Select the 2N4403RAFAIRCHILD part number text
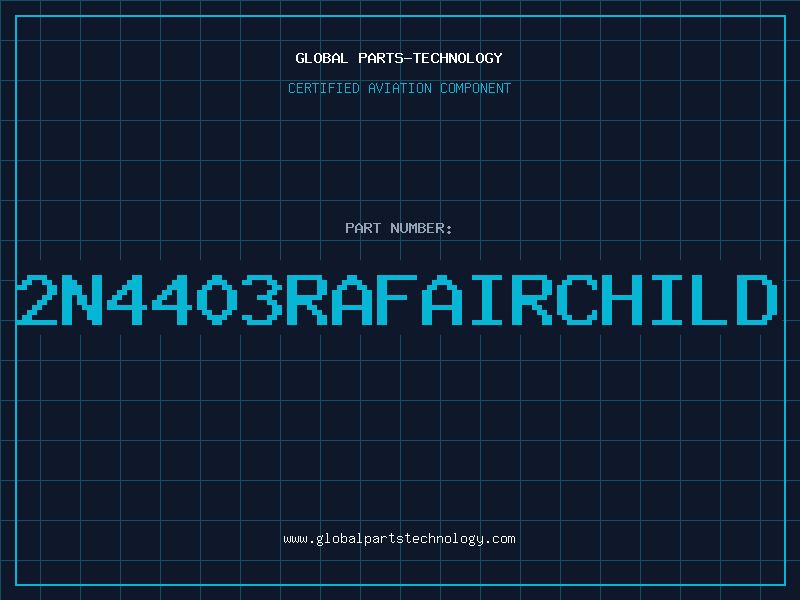 point(397,300)
